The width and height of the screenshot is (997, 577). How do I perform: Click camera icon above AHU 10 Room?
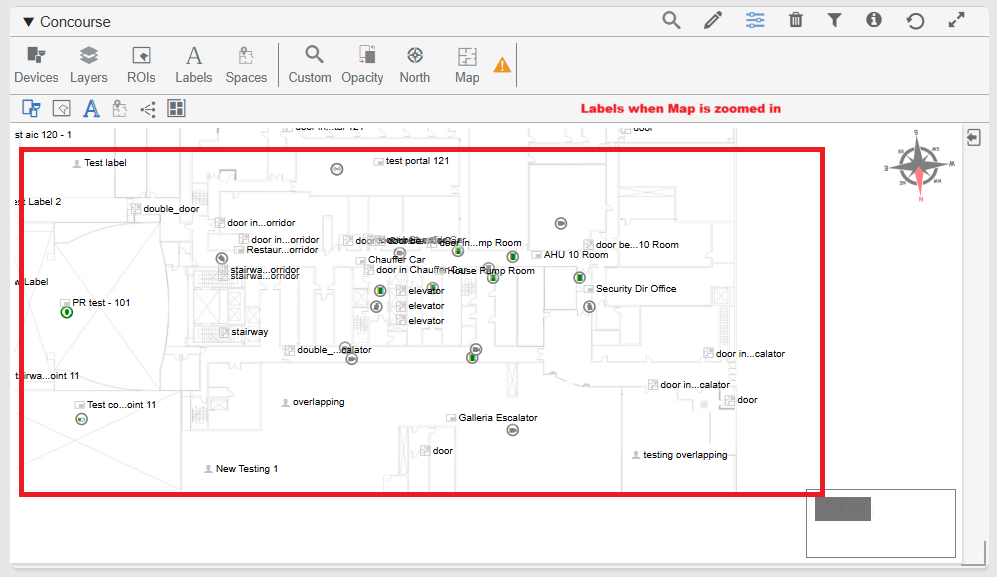pos(561,223)
